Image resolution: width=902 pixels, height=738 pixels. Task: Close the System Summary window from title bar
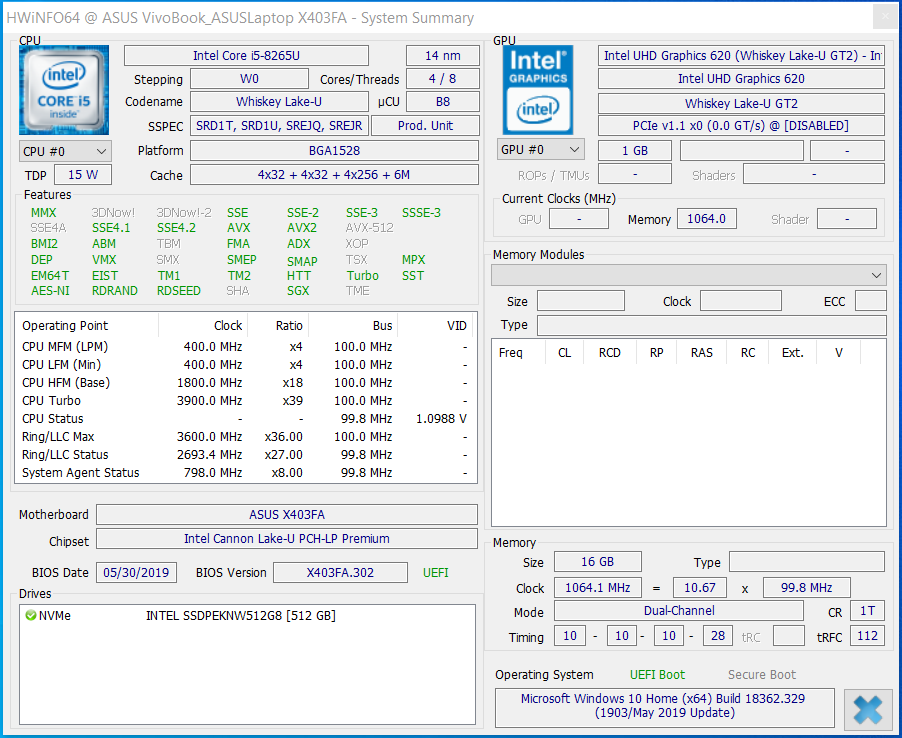click(x=884, y=17)
